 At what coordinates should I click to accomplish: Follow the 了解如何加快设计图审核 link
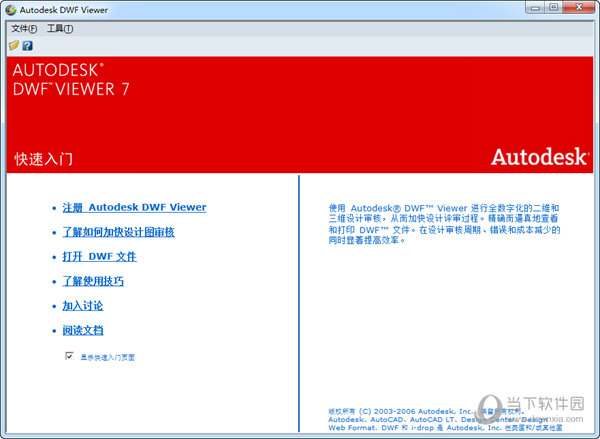click(x=119, y=232)
